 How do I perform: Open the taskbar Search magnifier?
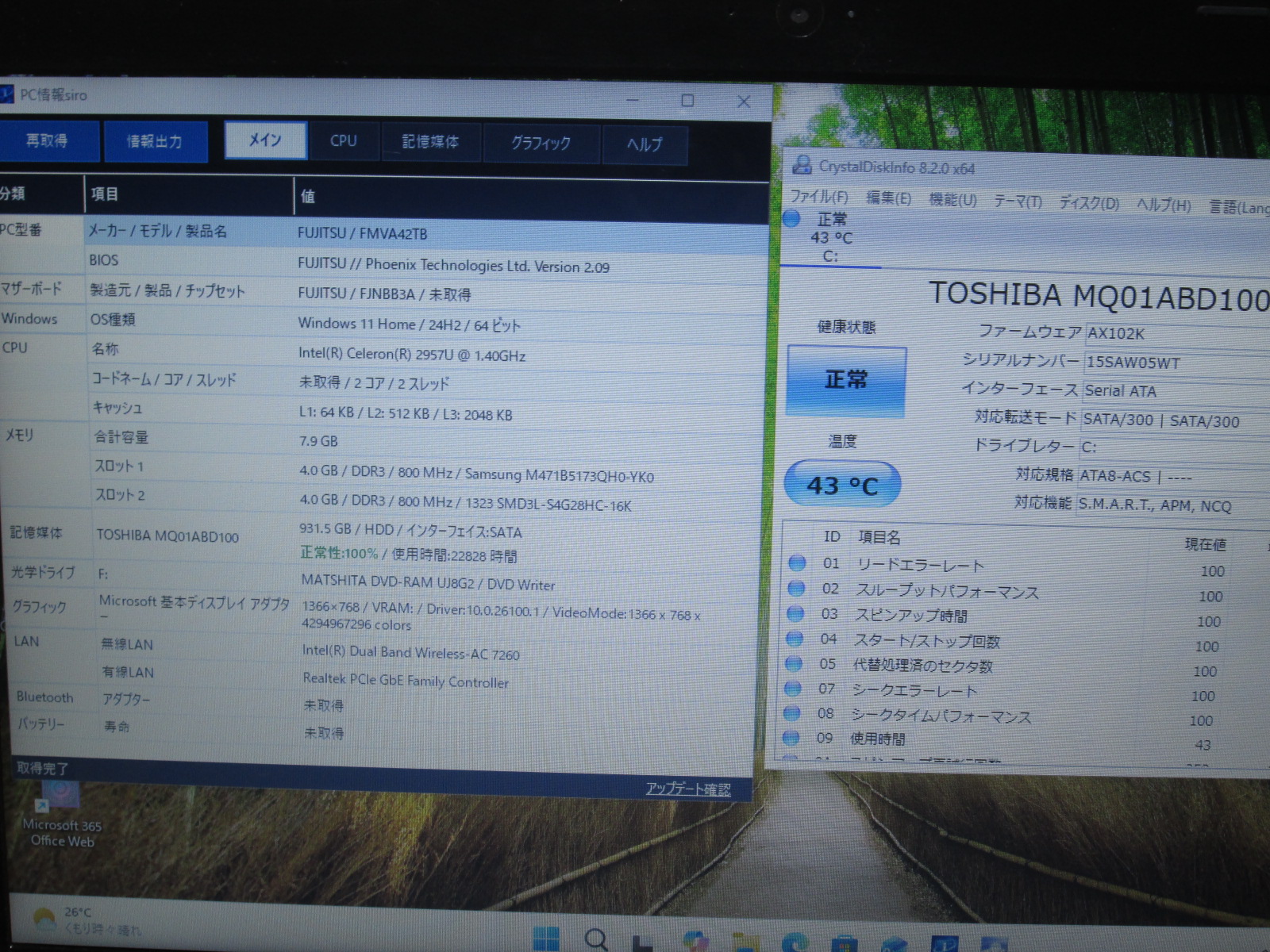[x=596, y=940]
